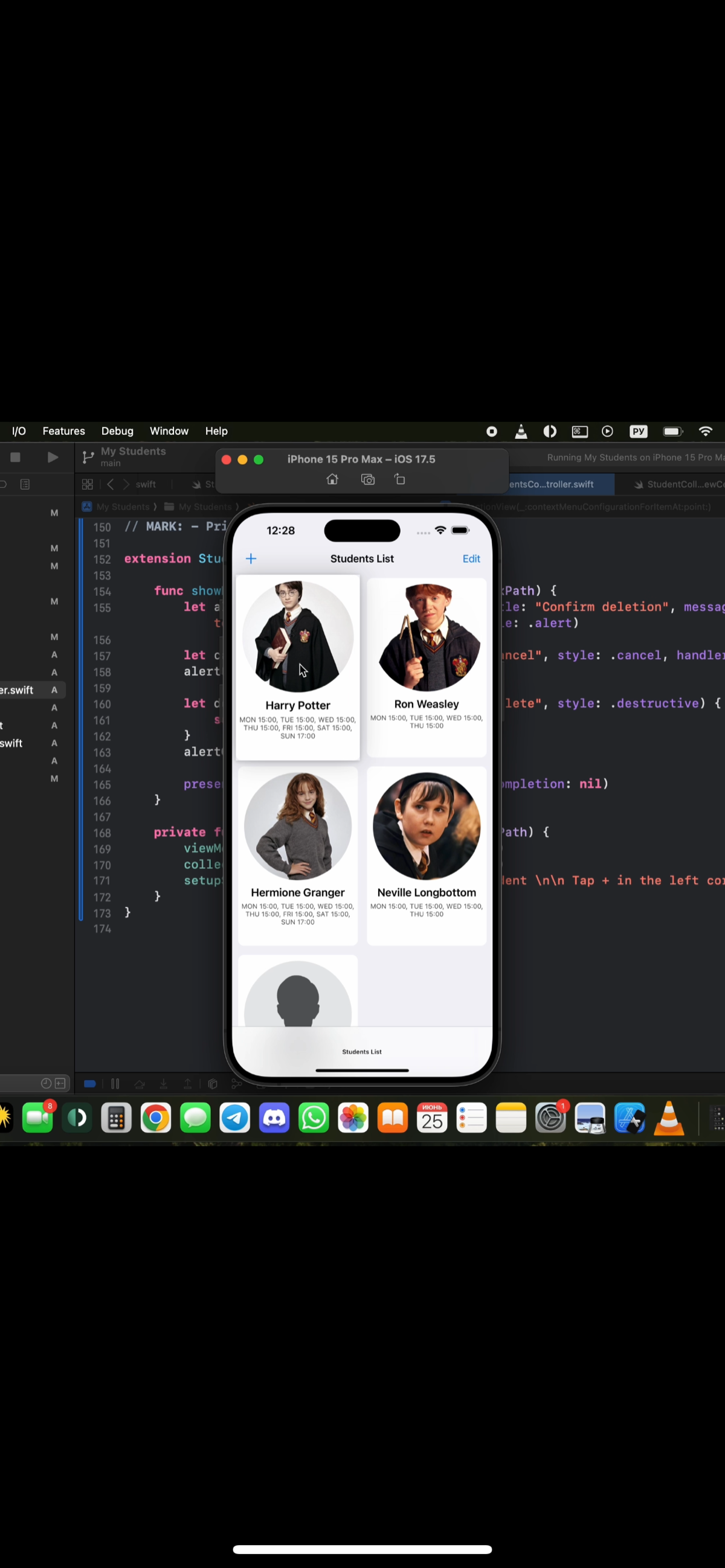Stop the running app in Xcode
Image resolution: width=725 pixels, height=1568 pixels.
coord(16,456)
